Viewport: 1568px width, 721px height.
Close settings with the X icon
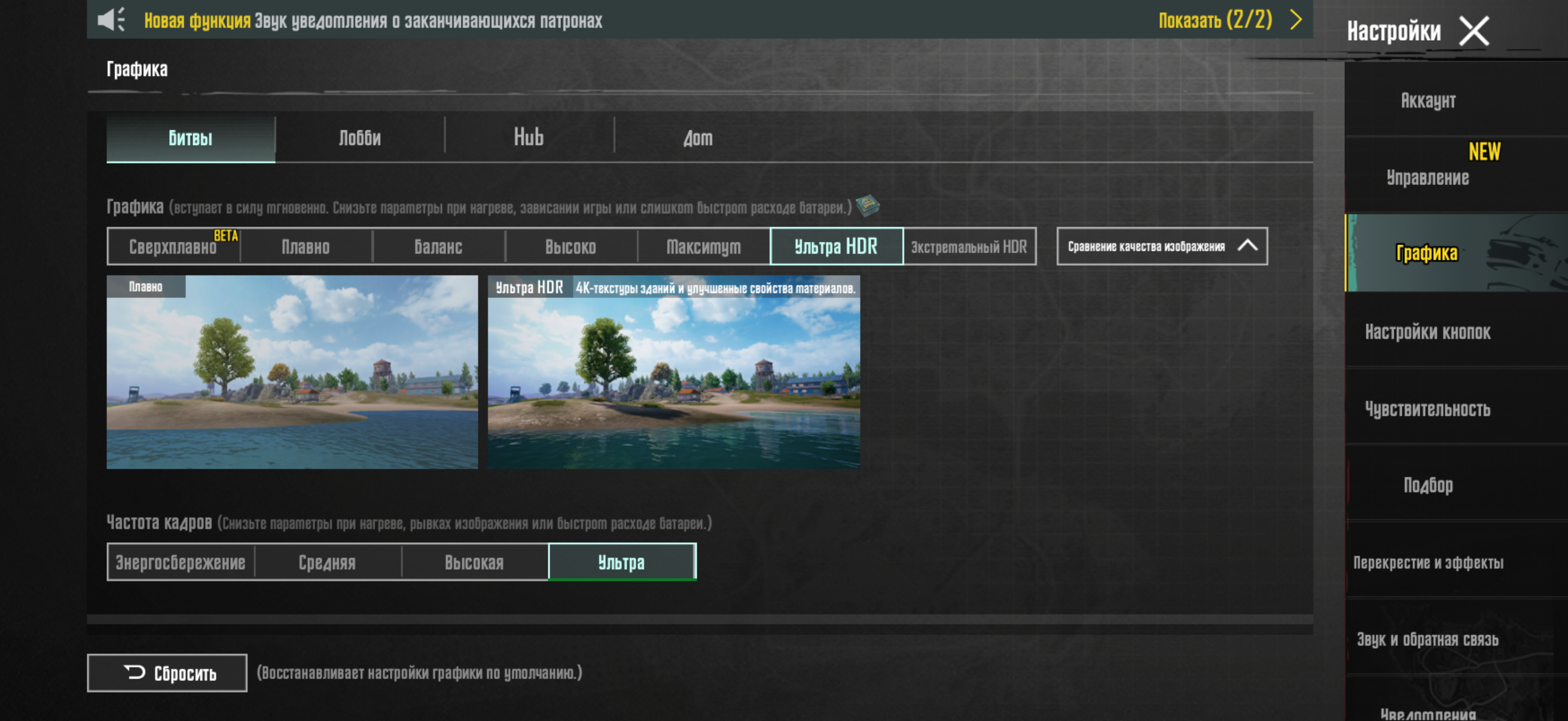(x=1474, y=30)
